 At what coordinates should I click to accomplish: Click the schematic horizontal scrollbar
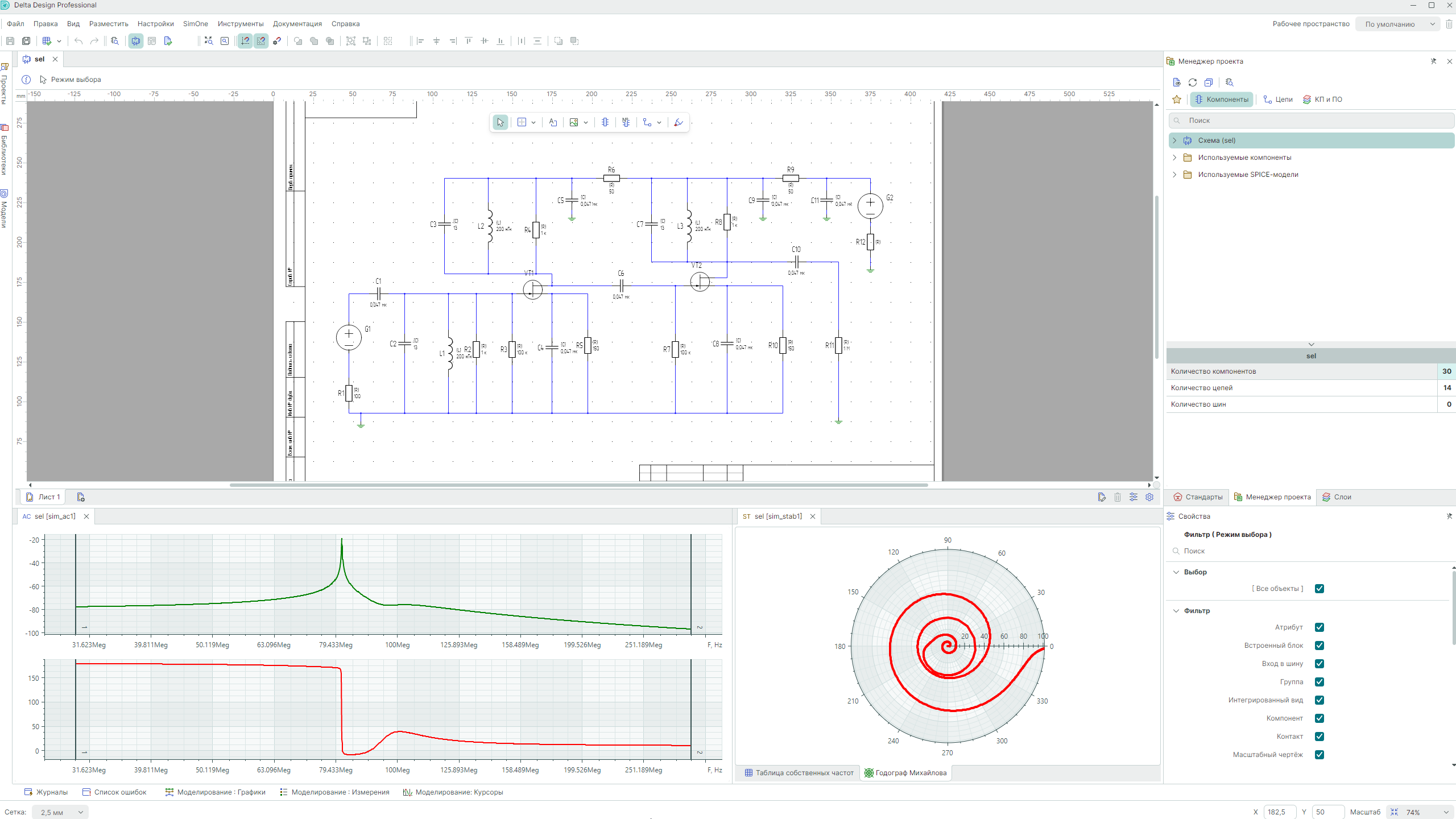click(x=578, y=485)
